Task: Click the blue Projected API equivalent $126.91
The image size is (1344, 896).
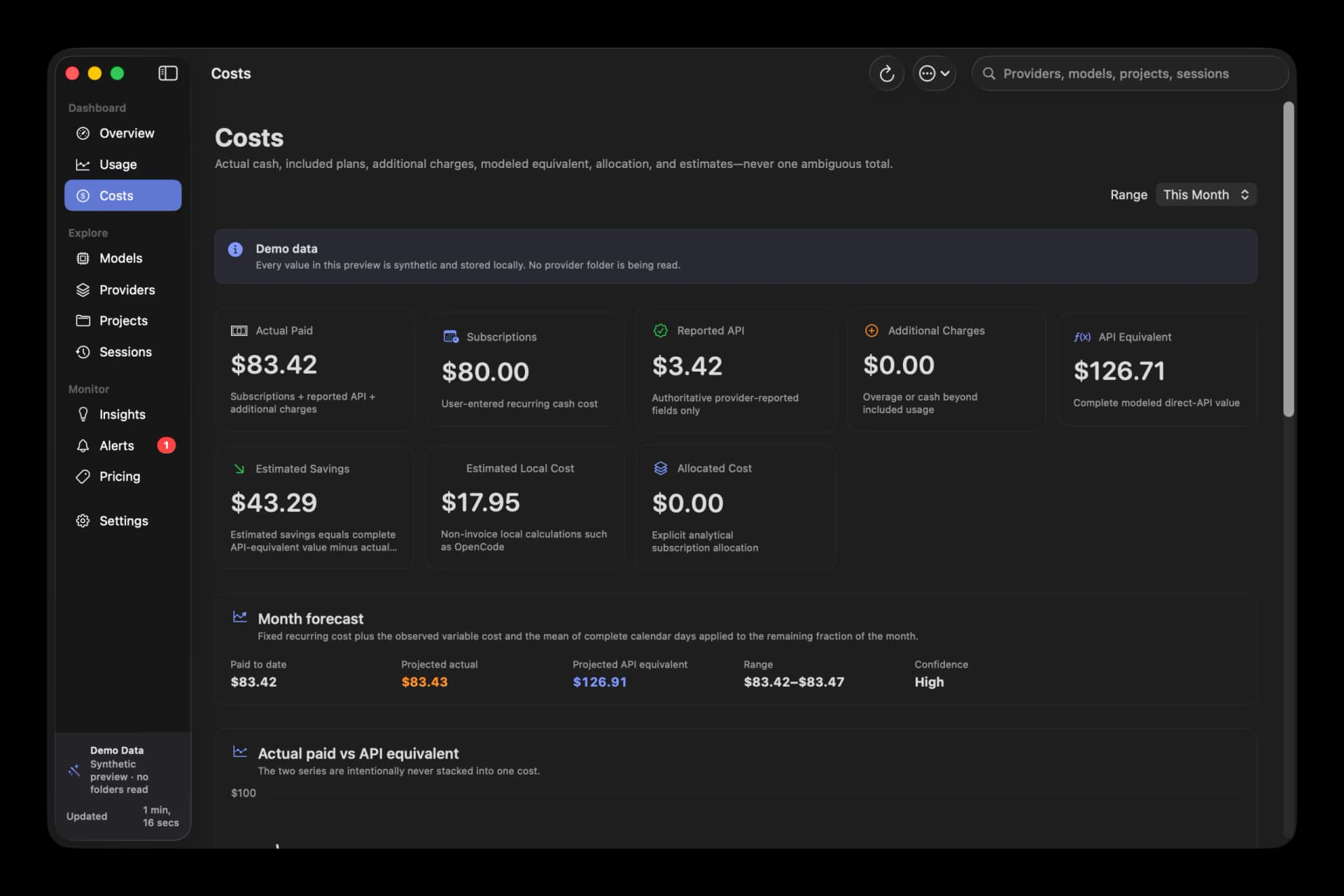Action: pos(599,682)
